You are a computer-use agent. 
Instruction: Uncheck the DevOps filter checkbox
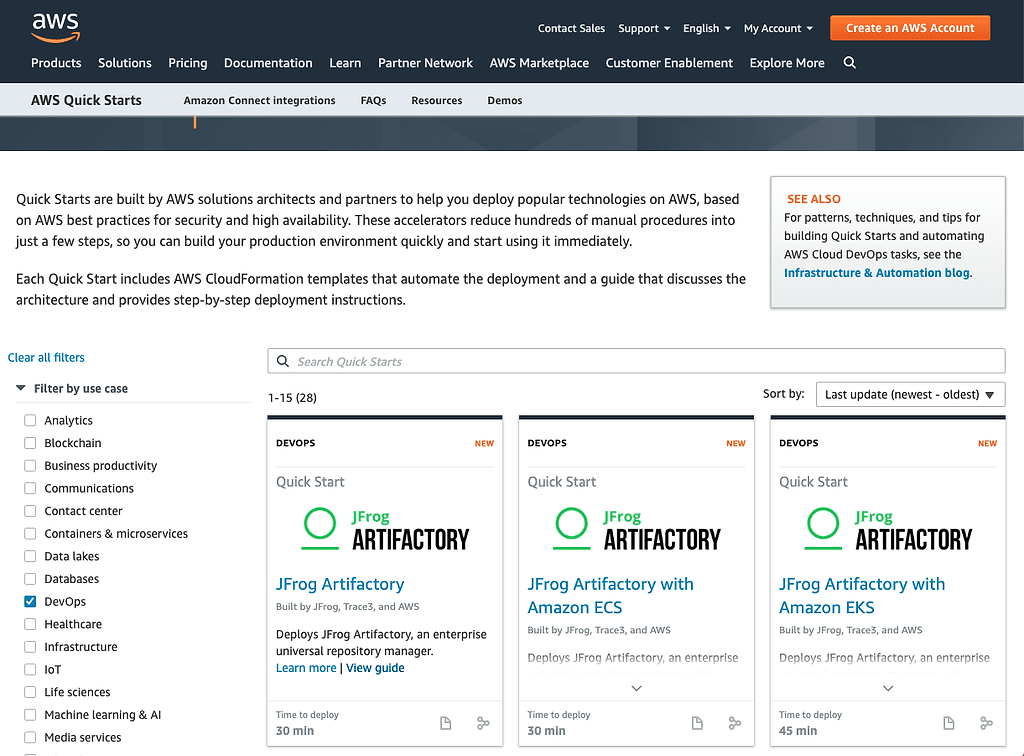pos(30,602)
